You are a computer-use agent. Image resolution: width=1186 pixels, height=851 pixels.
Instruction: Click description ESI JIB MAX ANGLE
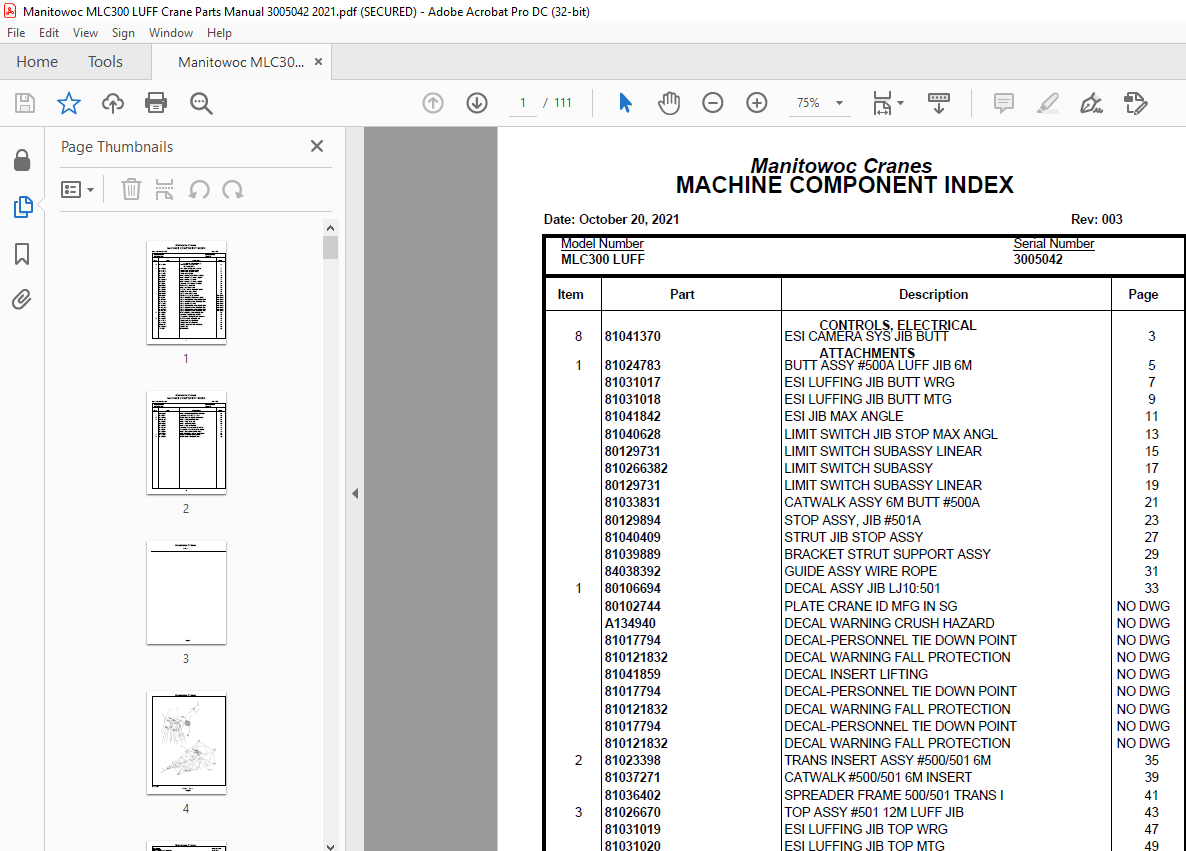click(x=843, y=416)
